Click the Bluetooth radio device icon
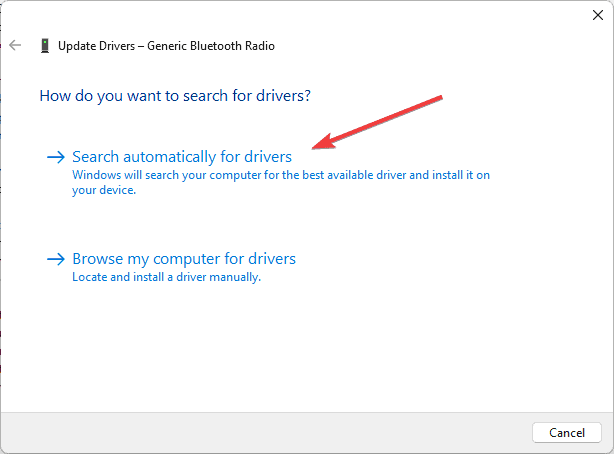The height and width of the screenshot is (454, 614). point(45,46)
